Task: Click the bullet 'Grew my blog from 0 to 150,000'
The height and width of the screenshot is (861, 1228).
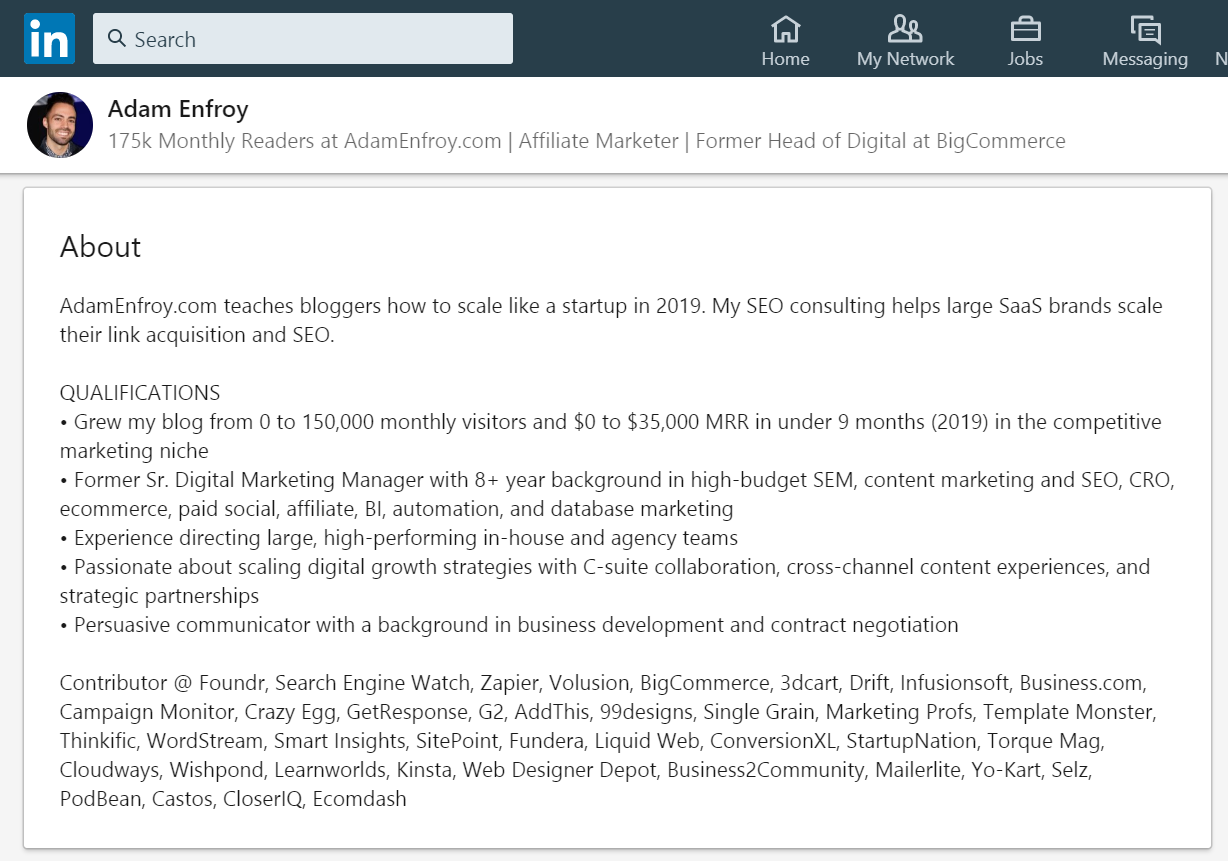Action: [611, 436]
